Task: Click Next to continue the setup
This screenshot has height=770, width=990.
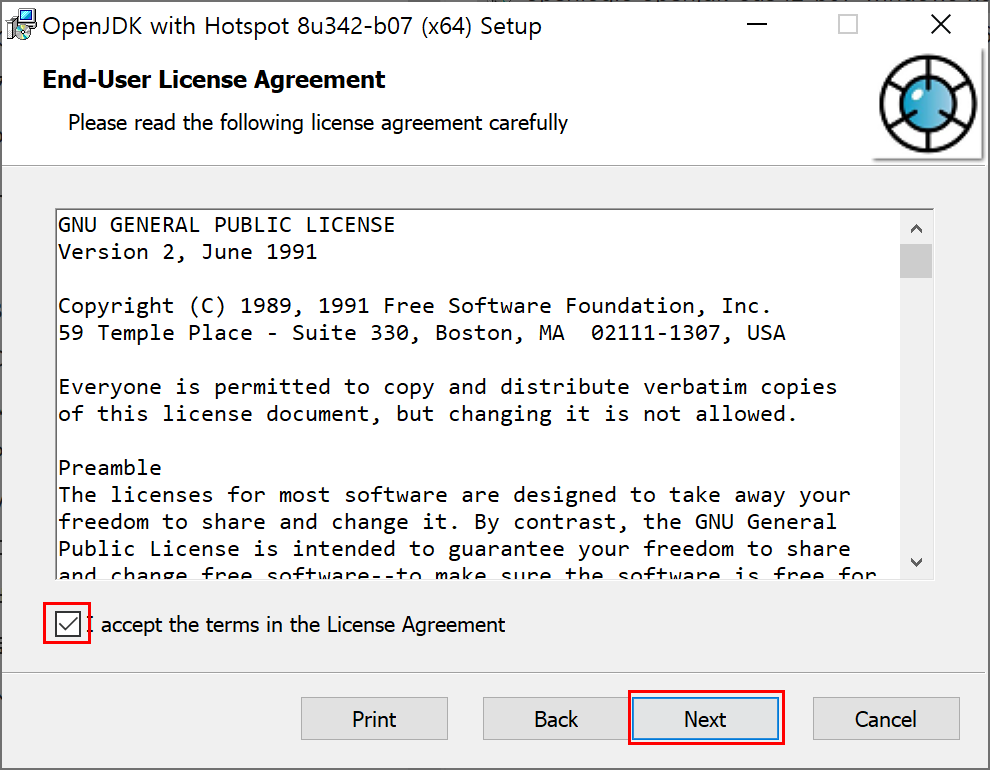Action: 706,719
